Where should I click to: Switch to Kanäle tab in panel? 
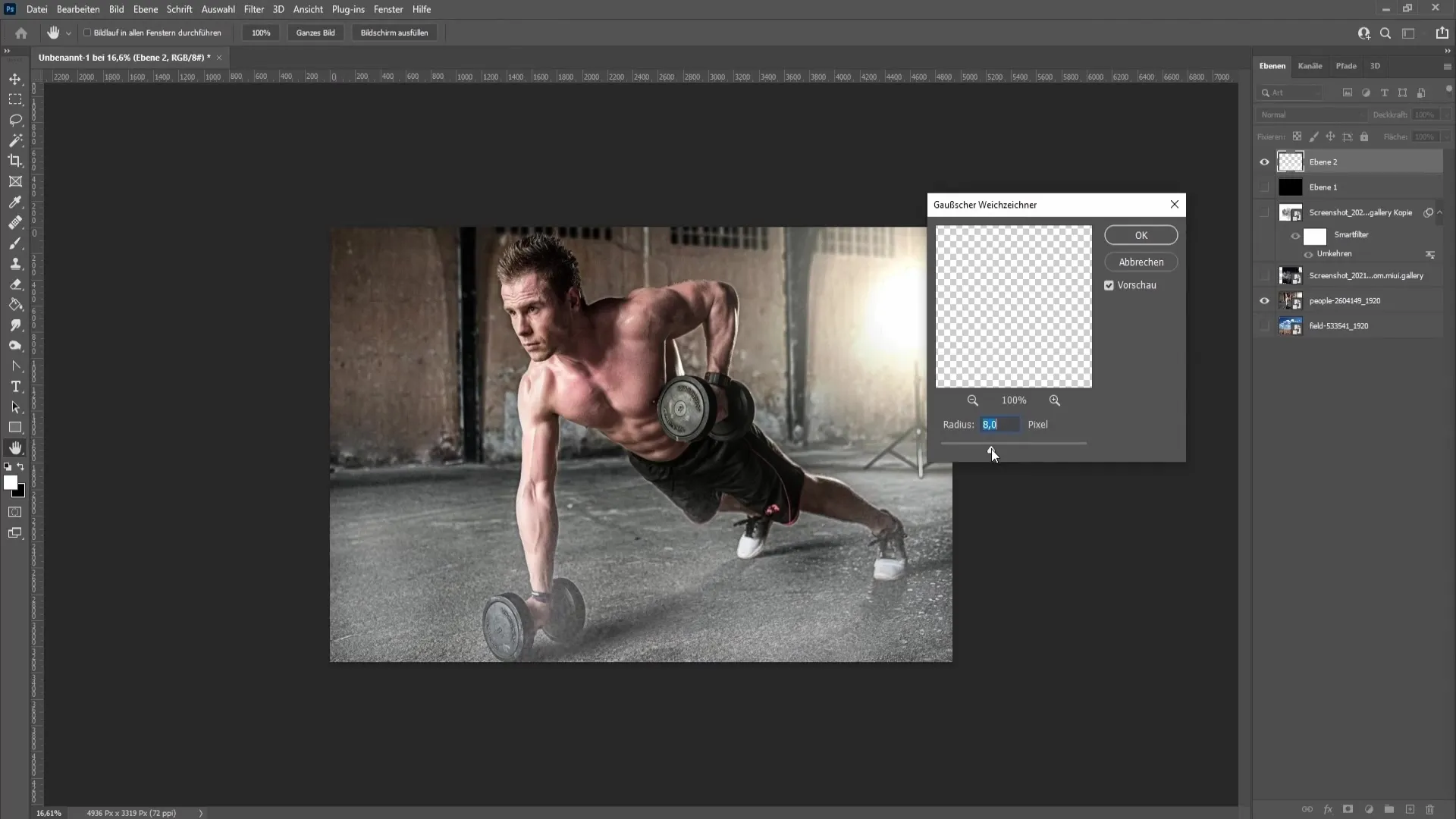pos(1310,65)
